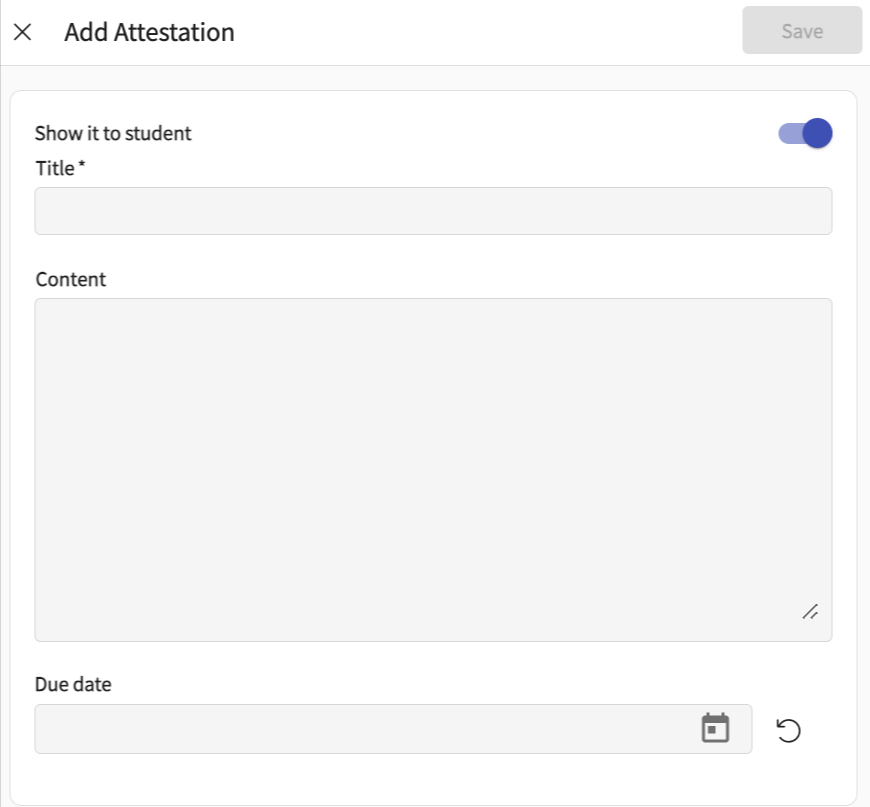870x807 pixels.
Task: Click the dark knob of the student toggle
Action: coord(817,133)
